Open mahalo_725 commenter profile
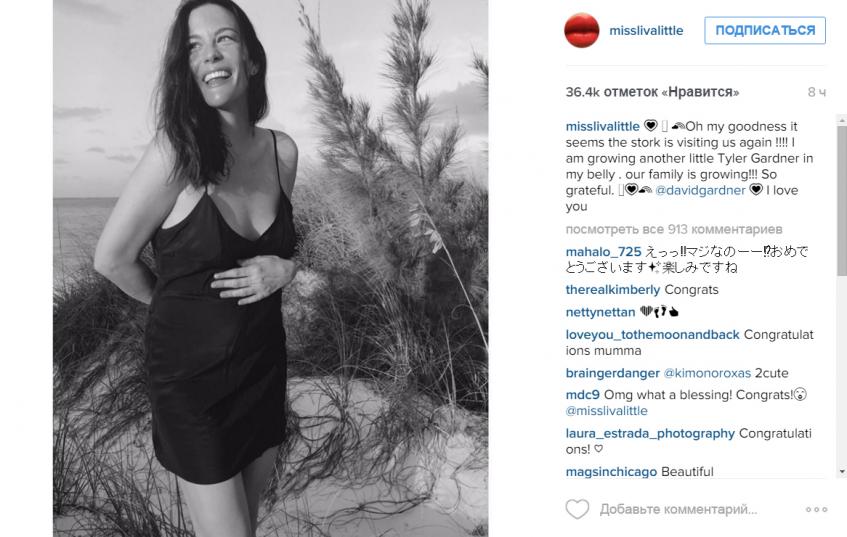This screenshot has width=847, height=537. (603, 252)
